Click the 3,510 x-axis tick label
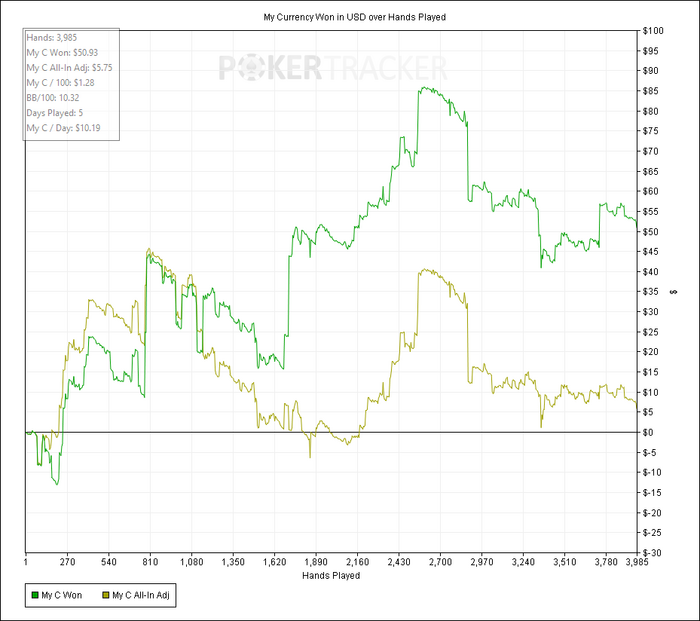 coord(565,562)
